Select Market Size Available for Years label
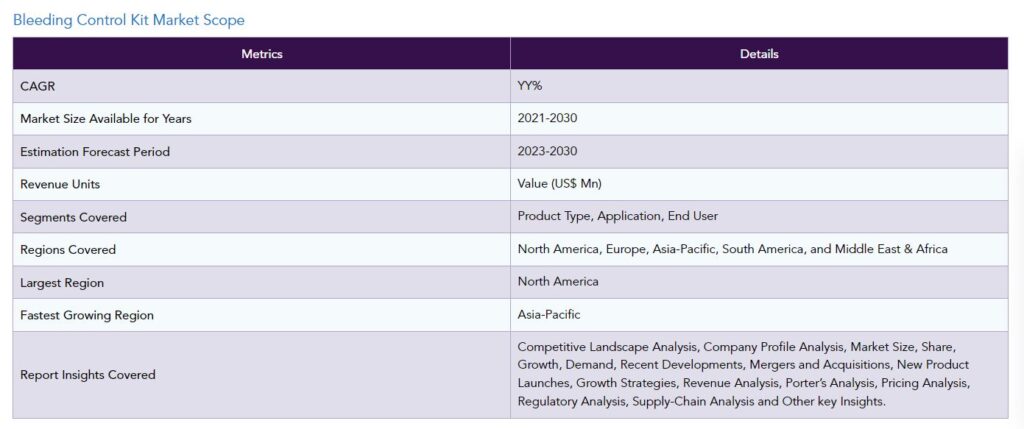Image resolution: width=1024 pixels, height=429 pixels. tap(106, 119)
